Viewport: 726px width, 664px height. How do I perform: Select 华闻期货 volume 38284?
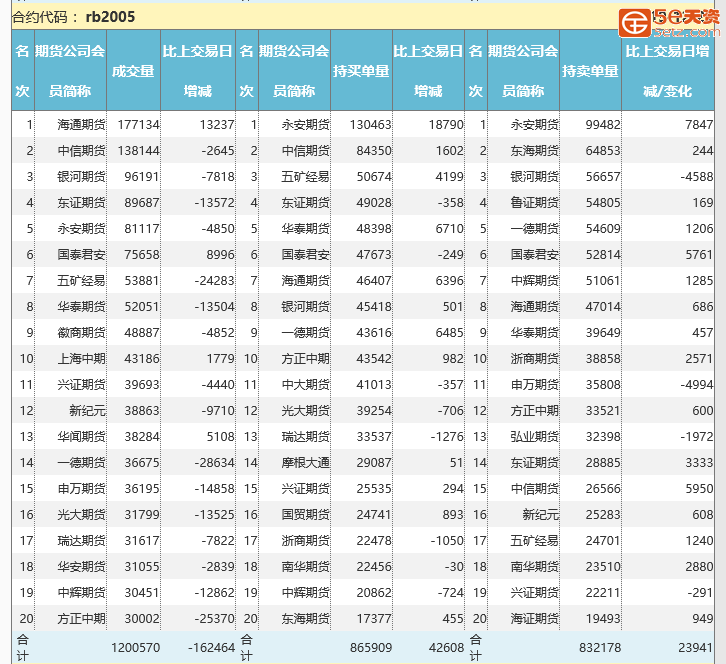pyautogui.click(x=142, y=436)
